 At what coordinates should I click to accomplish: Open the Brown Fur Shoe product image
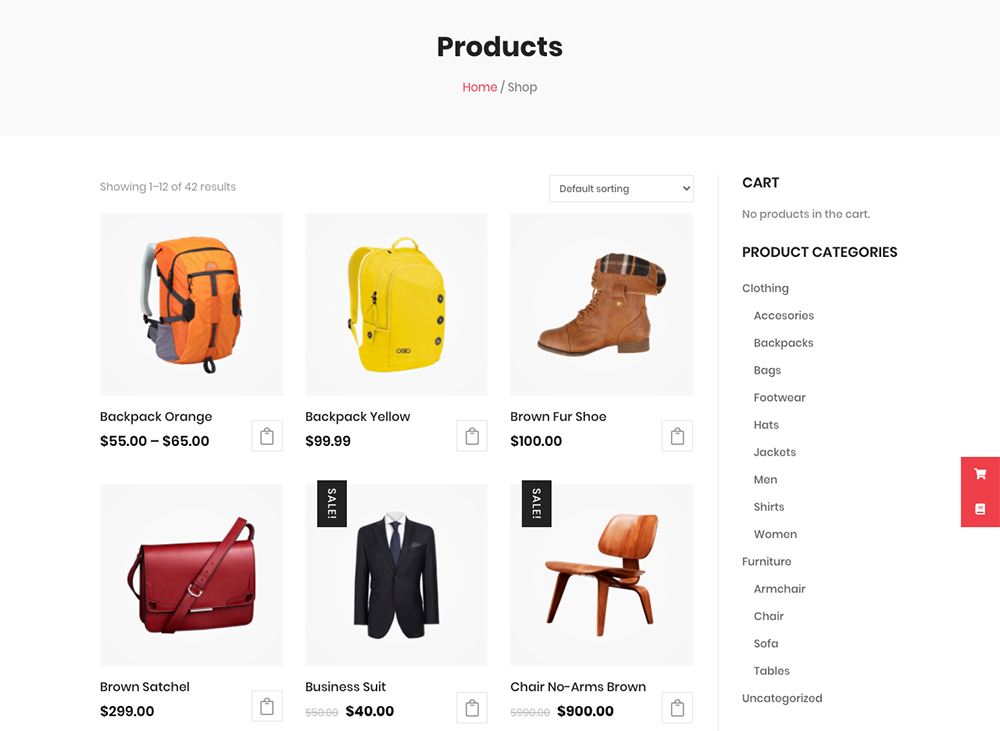601,304
